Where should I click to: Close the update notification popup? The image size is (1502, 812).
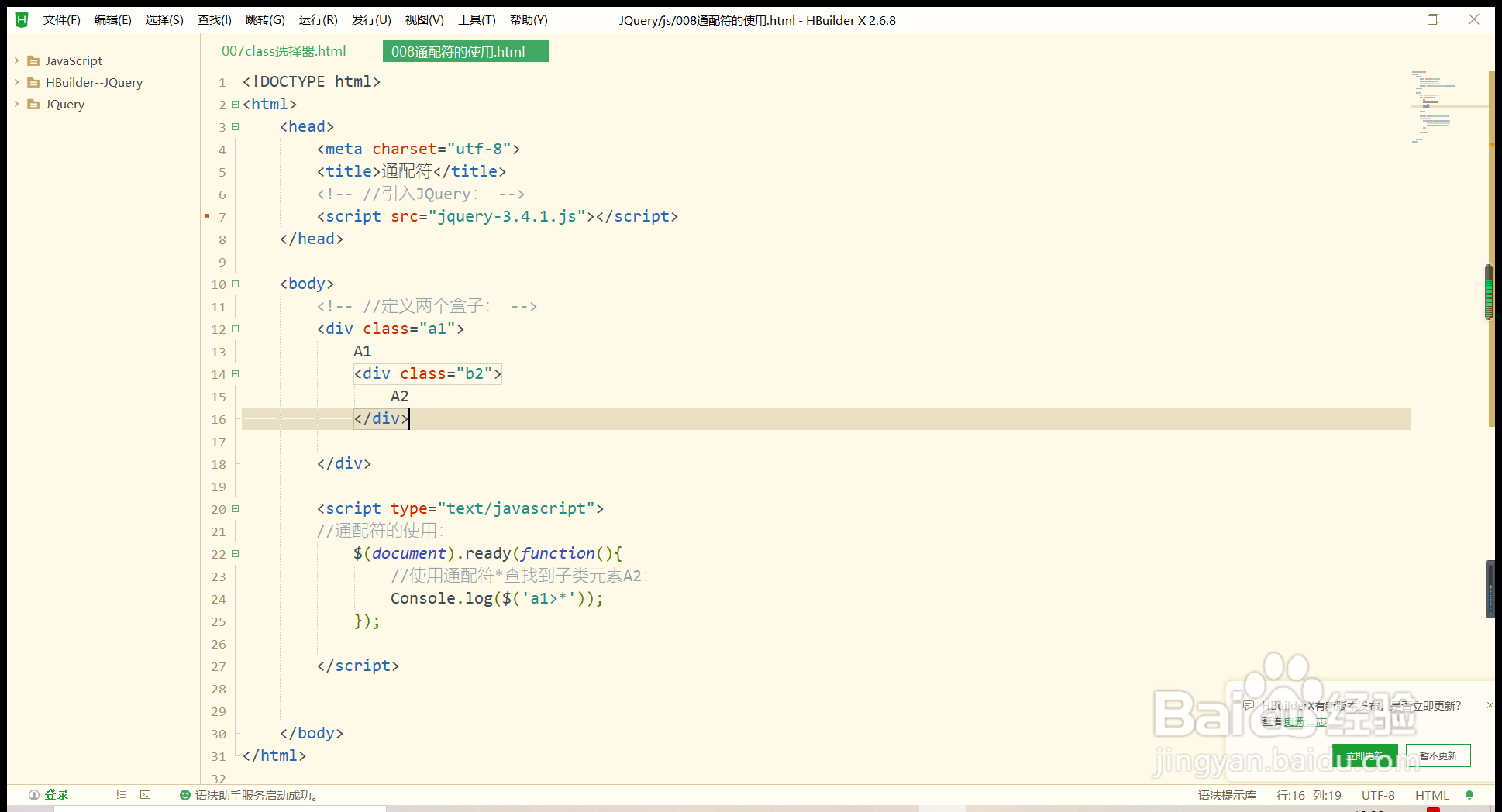point(1490,705)
